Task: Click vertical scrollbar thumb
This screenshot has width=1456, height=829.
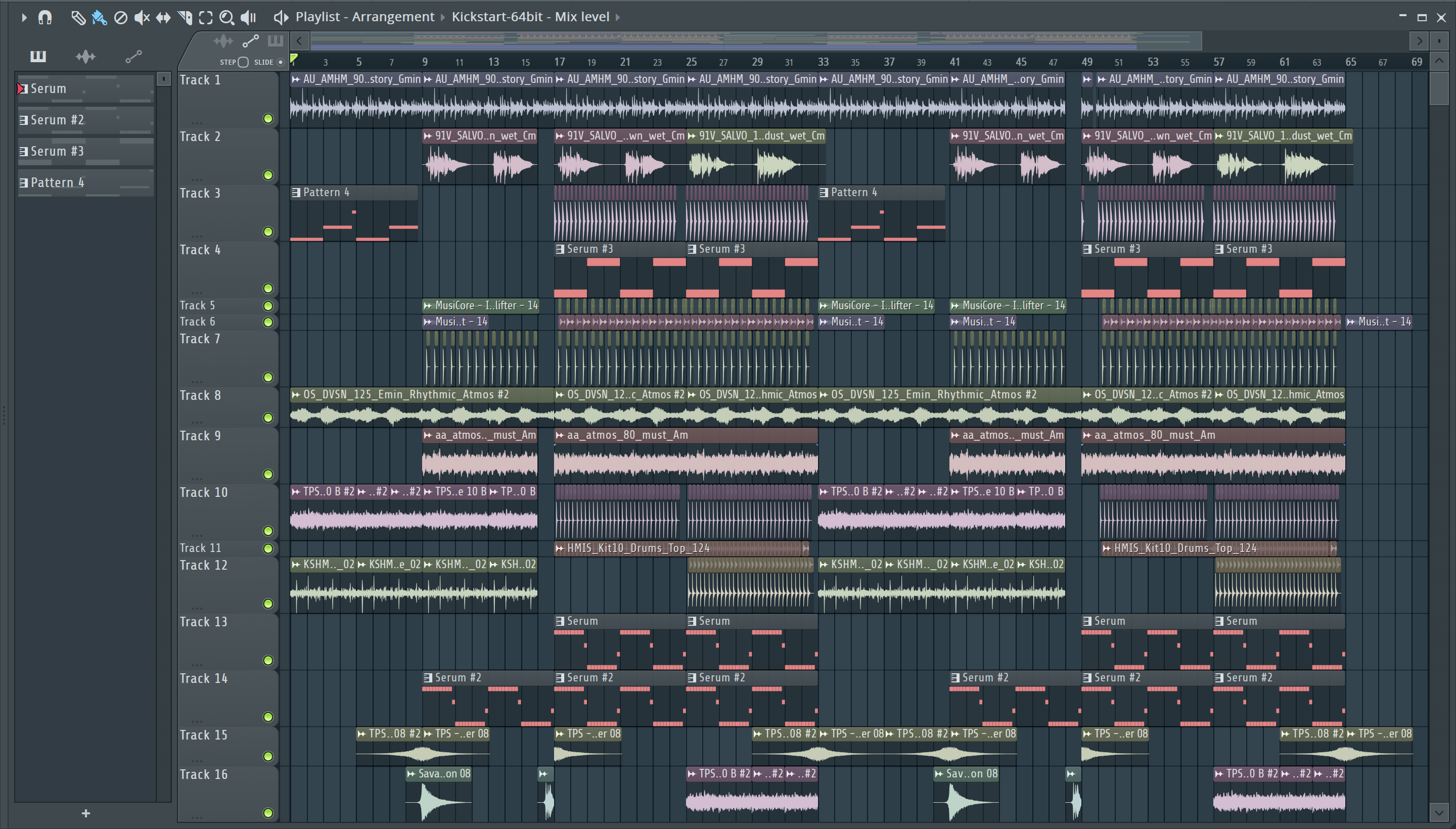Action: point(1439,88)
